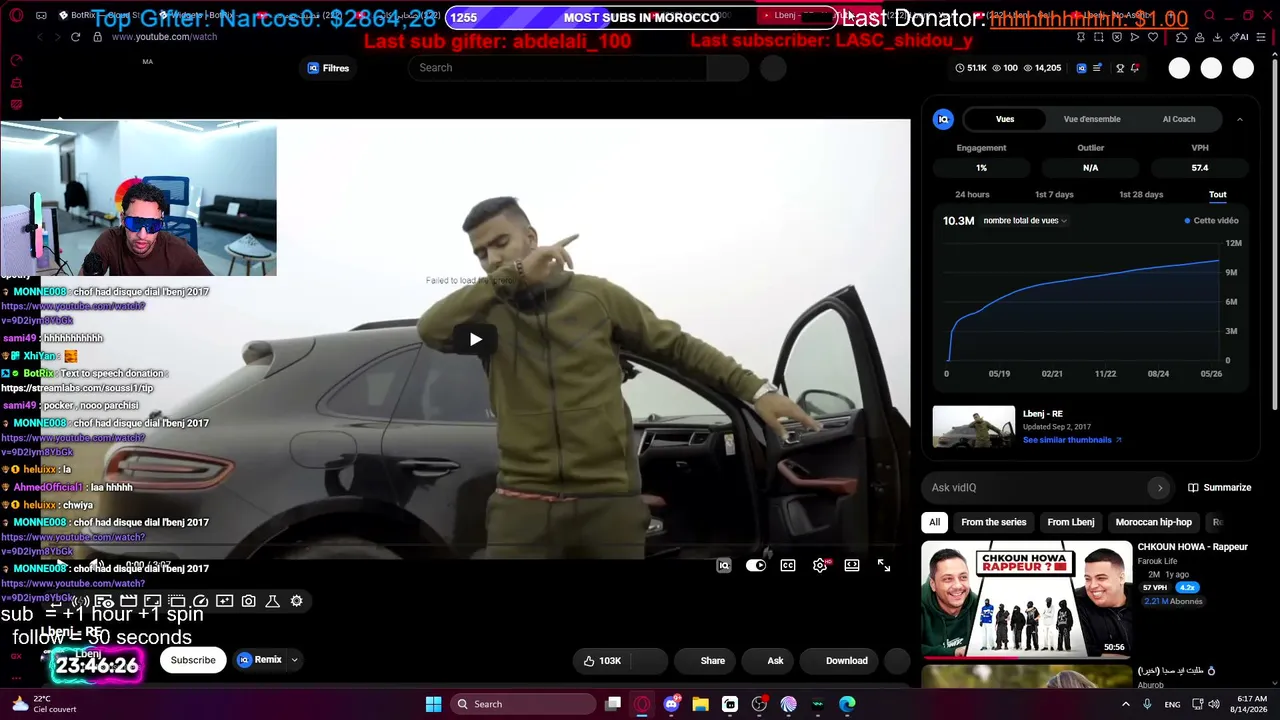Focus the YouTube Search field
Image resolution: width=1280 pixels, height=720 pixels.
pos(557,68)
